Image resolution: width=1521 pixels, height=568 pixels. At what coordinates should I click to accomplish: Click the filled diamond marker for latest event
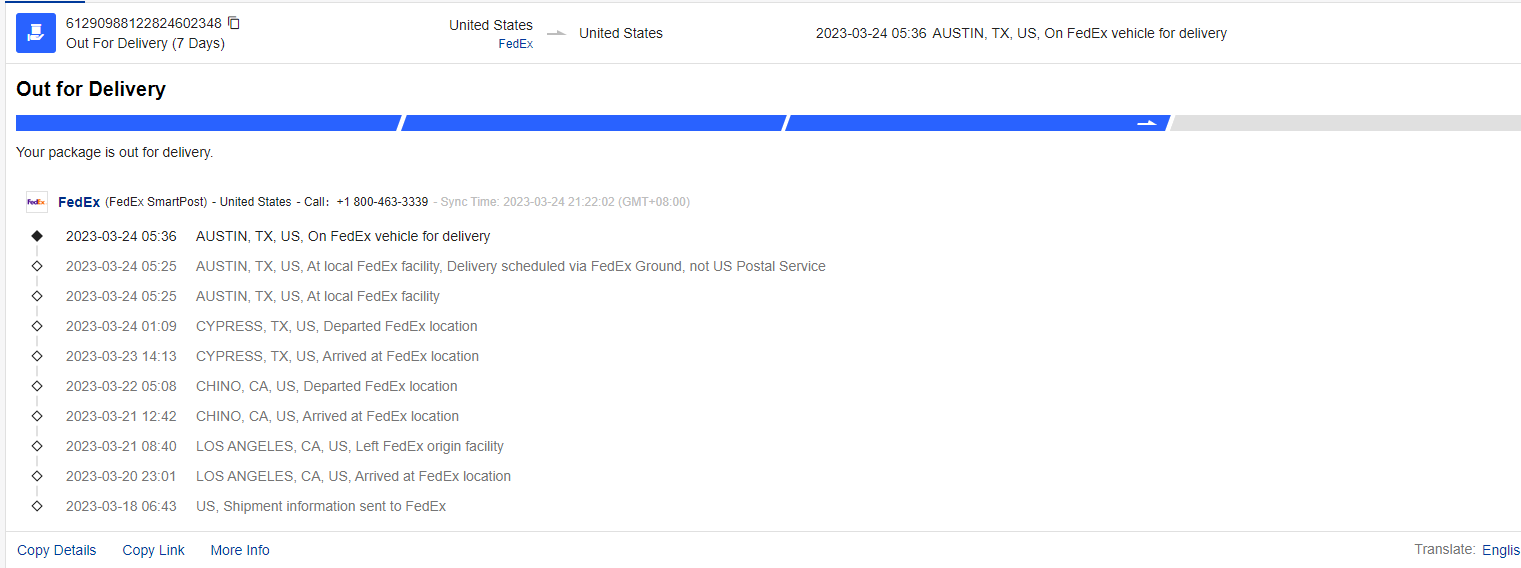(x=37, y=236)
